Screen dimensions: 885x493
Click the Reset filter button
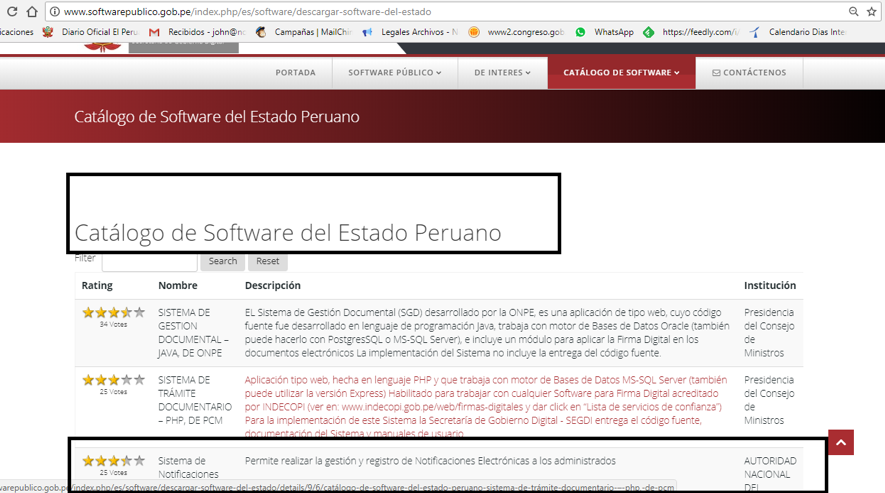coord(268,261)
